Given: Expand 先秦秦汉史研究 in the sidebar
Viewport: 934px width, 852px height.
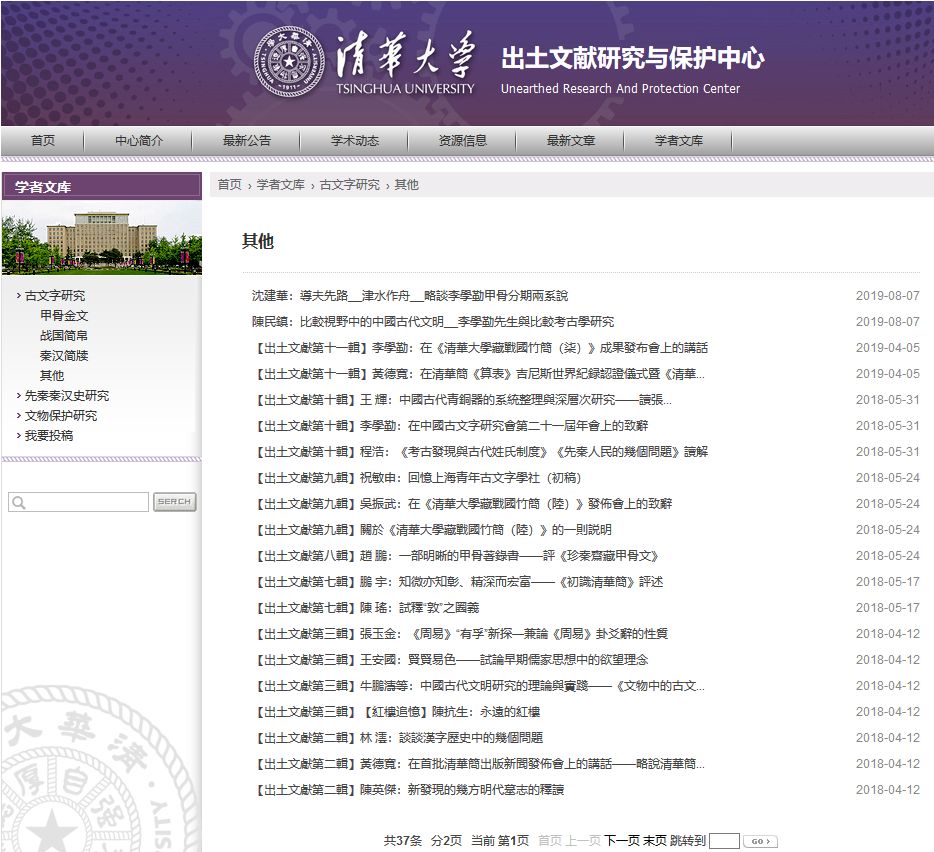Looking at the screenshot, I should point(67,396).
